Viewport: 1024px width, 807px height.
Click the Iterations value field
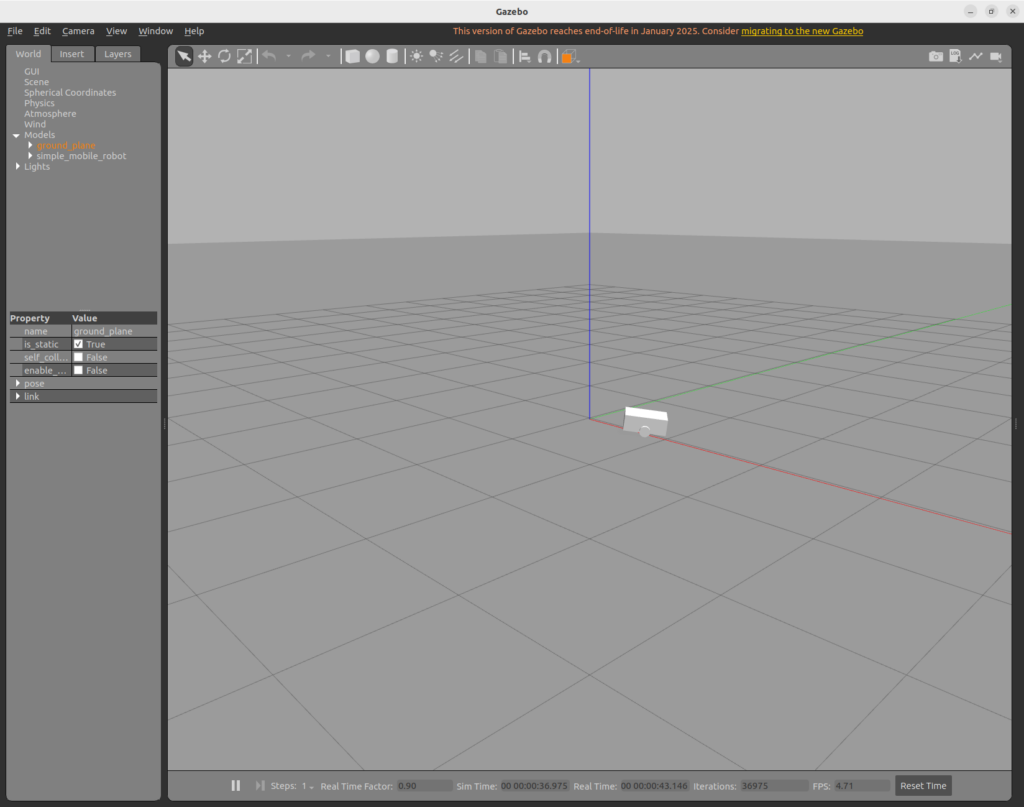774,785
